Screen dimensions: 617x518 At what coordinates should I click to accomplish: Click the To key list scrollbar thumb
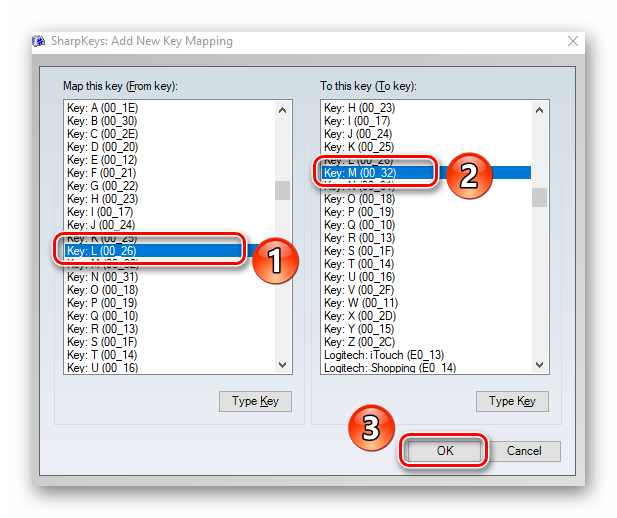click(x=539, y=197)
